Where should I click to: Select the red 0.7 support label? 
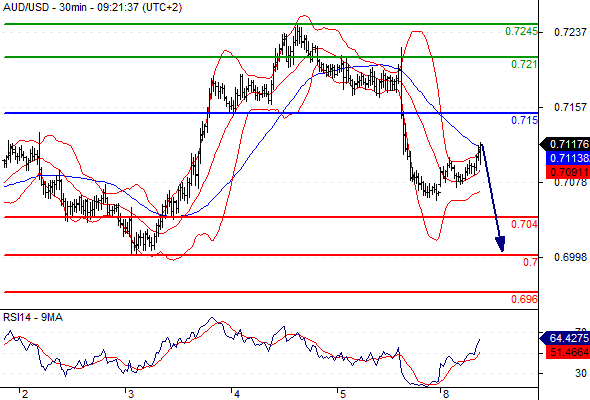coord(530,262)
